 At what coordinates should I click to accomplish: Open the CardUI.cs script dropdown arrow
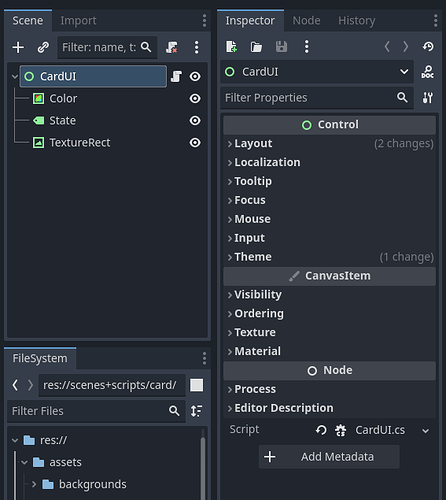click(425, 431)
